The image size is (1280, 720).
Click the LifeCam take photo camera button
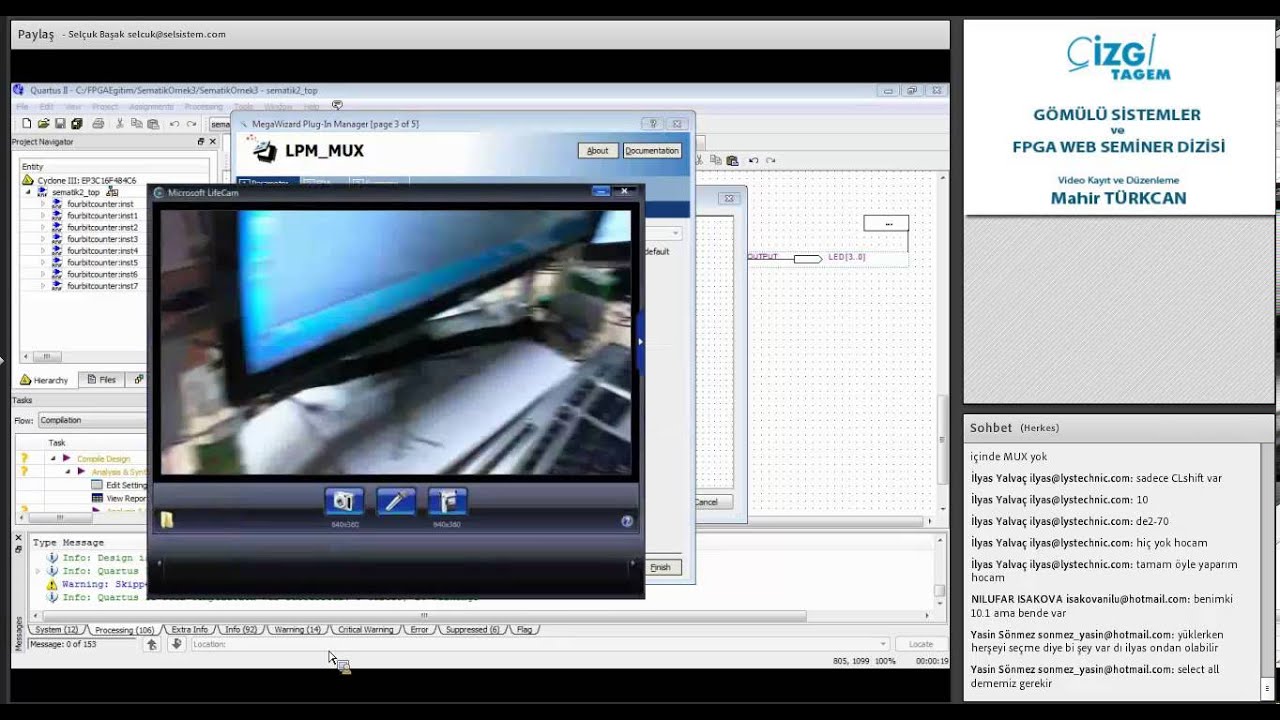click(x=344, y=501)
